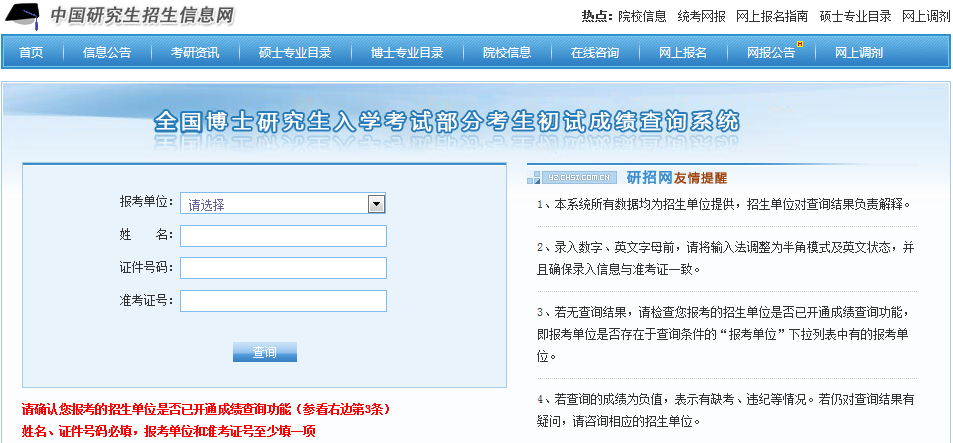The width and height of the screenshot is (953, 443).
Task: Select 网上报名 in the navigation bar
Action: 683,53
